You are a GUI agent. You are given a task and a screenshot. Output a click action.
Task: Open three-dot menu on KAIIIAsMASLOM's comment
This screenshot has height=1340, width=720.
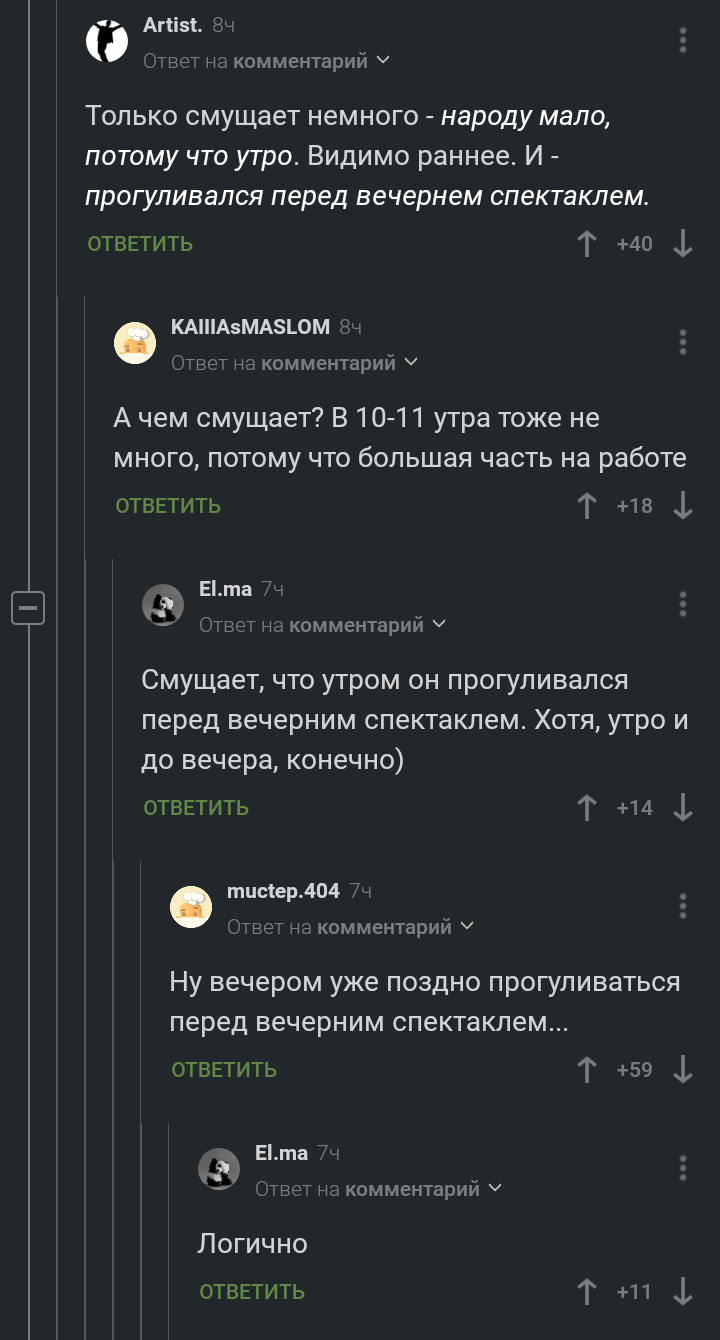pos(683,342)
